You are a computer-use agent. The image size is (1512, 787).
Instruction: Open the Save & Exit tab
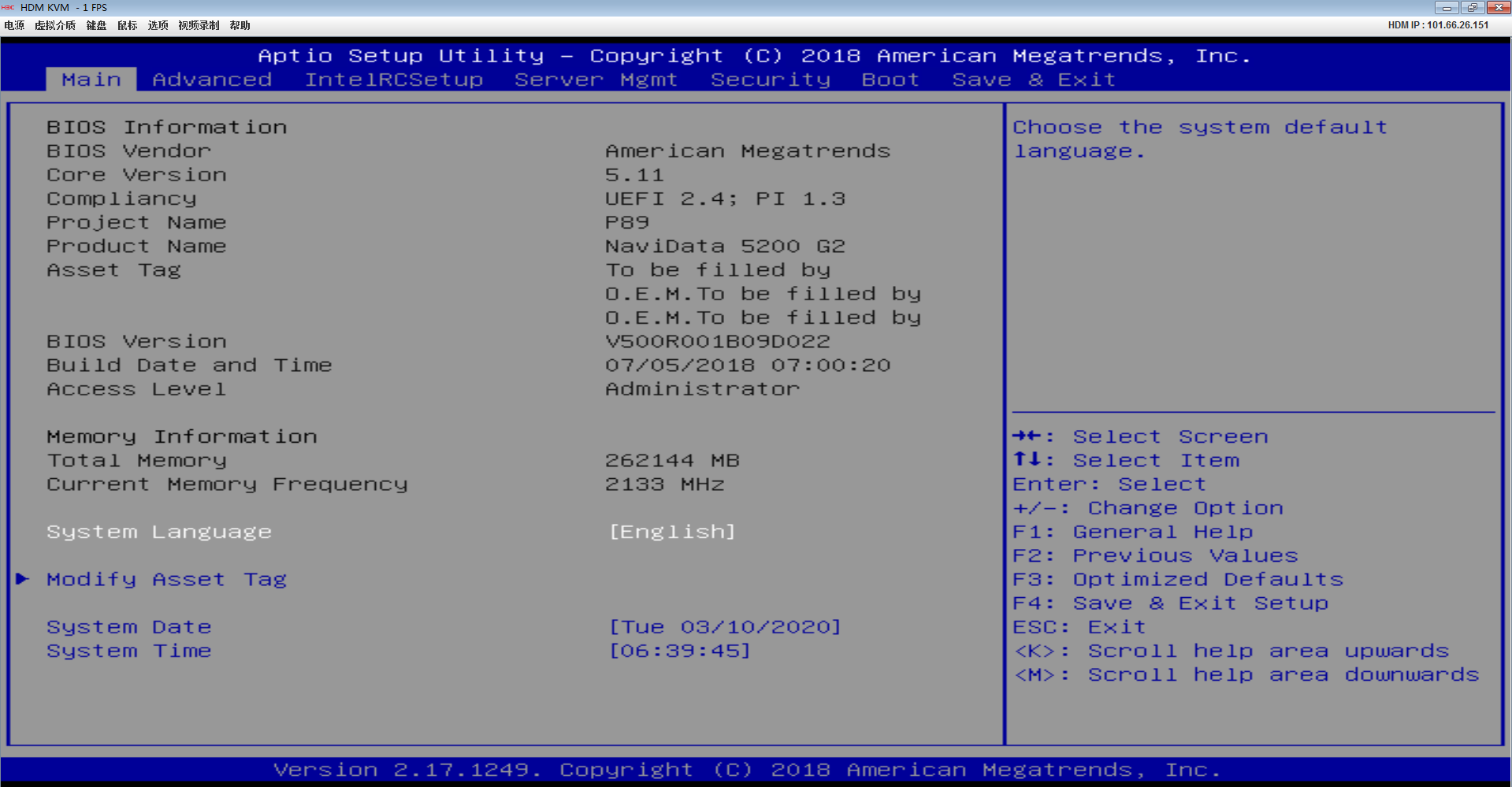point(1034,80)
